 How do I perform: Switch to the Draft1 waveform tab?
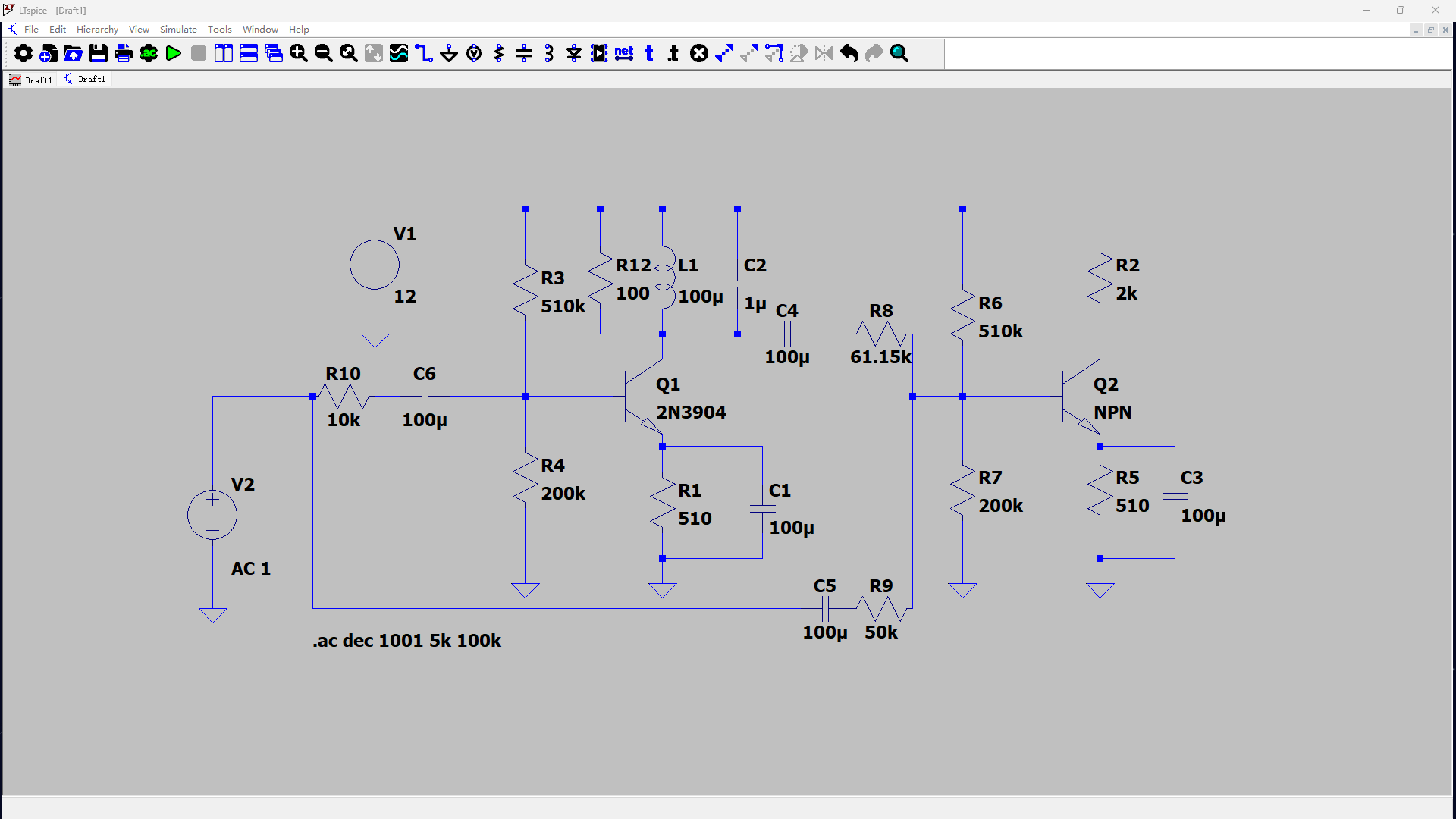(31, 80)
